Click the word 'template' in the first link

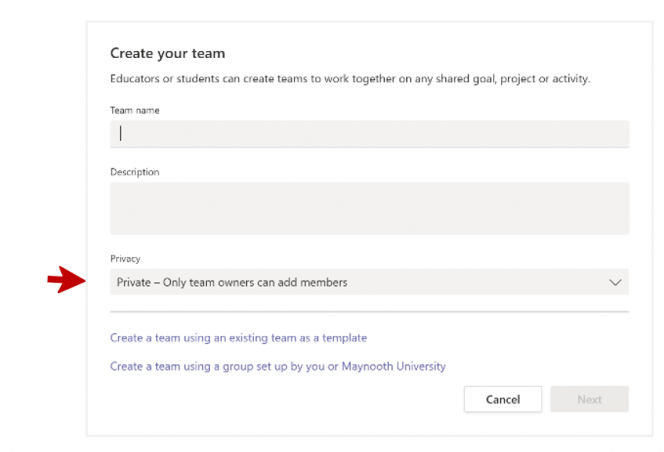click(x=344, y=338)
